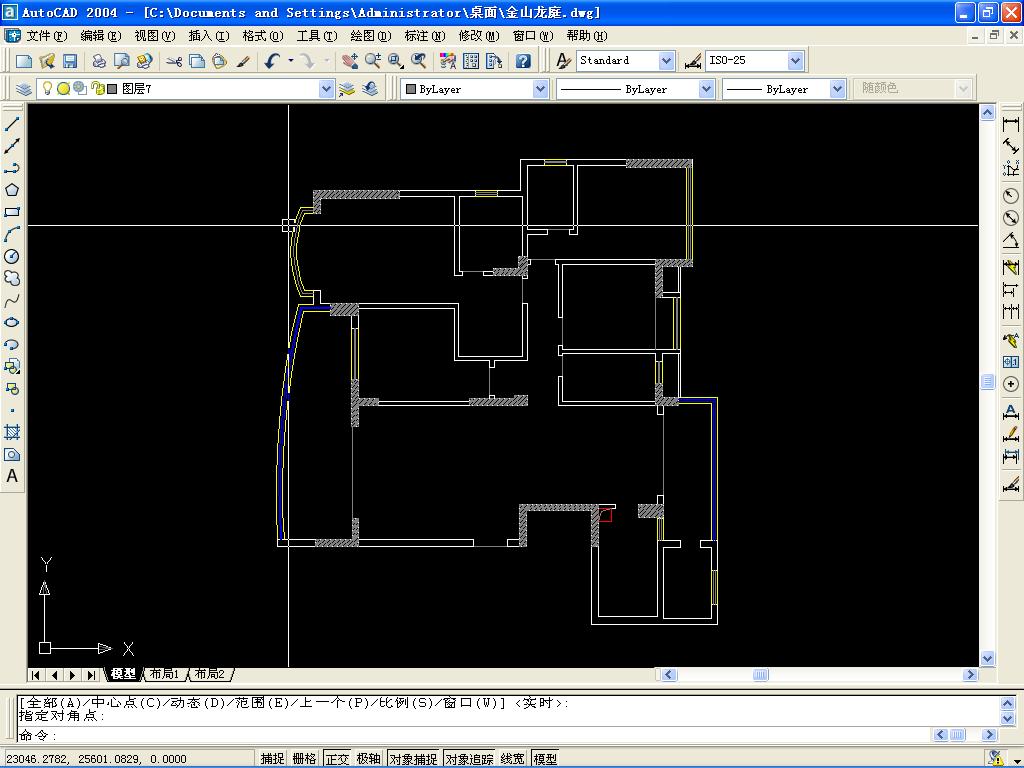Viewport: 1024px width, 768px height.
Task: Click the drawing area vertical scroll down arrow
Action: (x=987, y=659)
